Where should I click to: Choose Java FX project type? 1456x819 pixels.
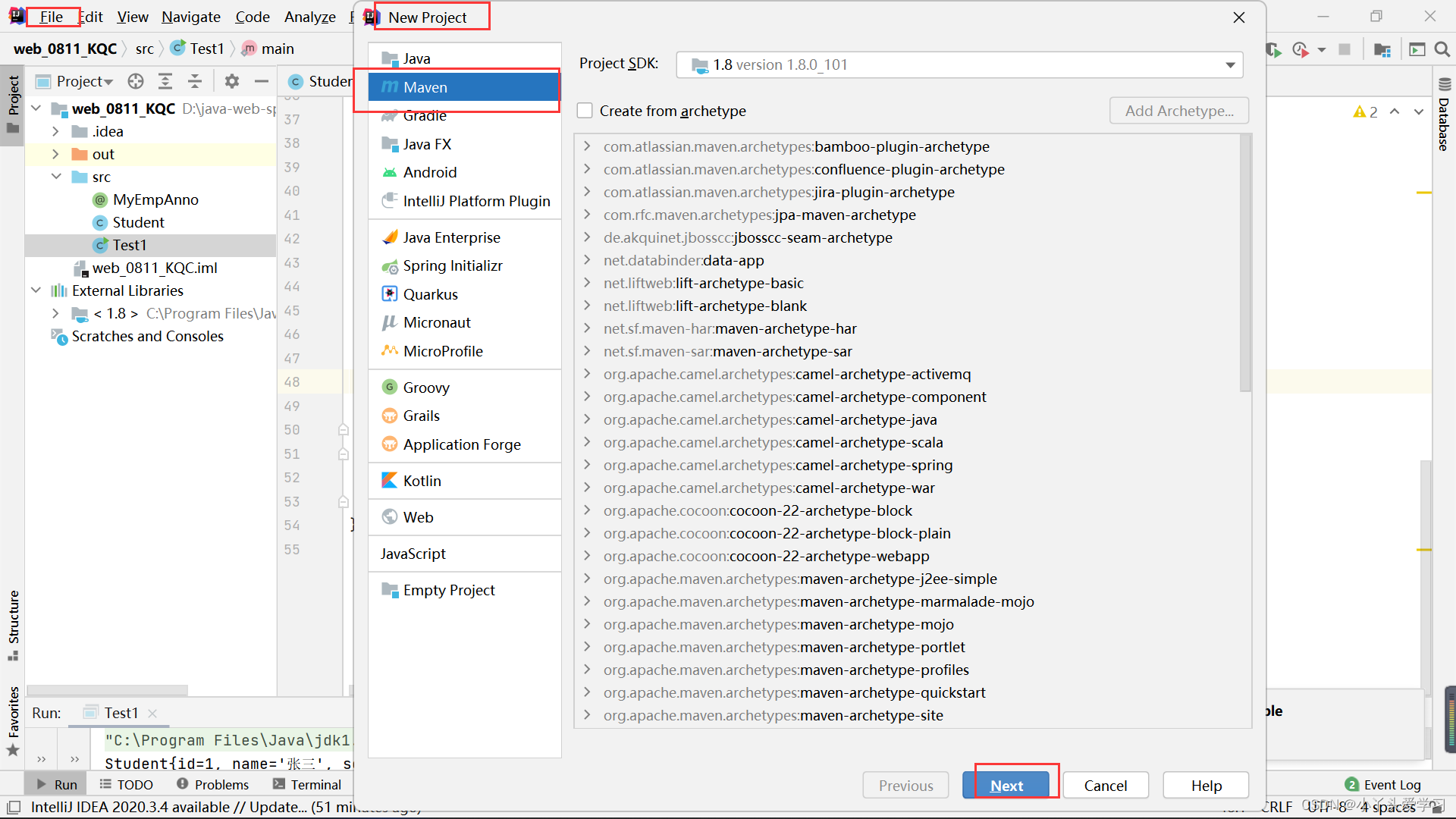click(x=464, y=144)
